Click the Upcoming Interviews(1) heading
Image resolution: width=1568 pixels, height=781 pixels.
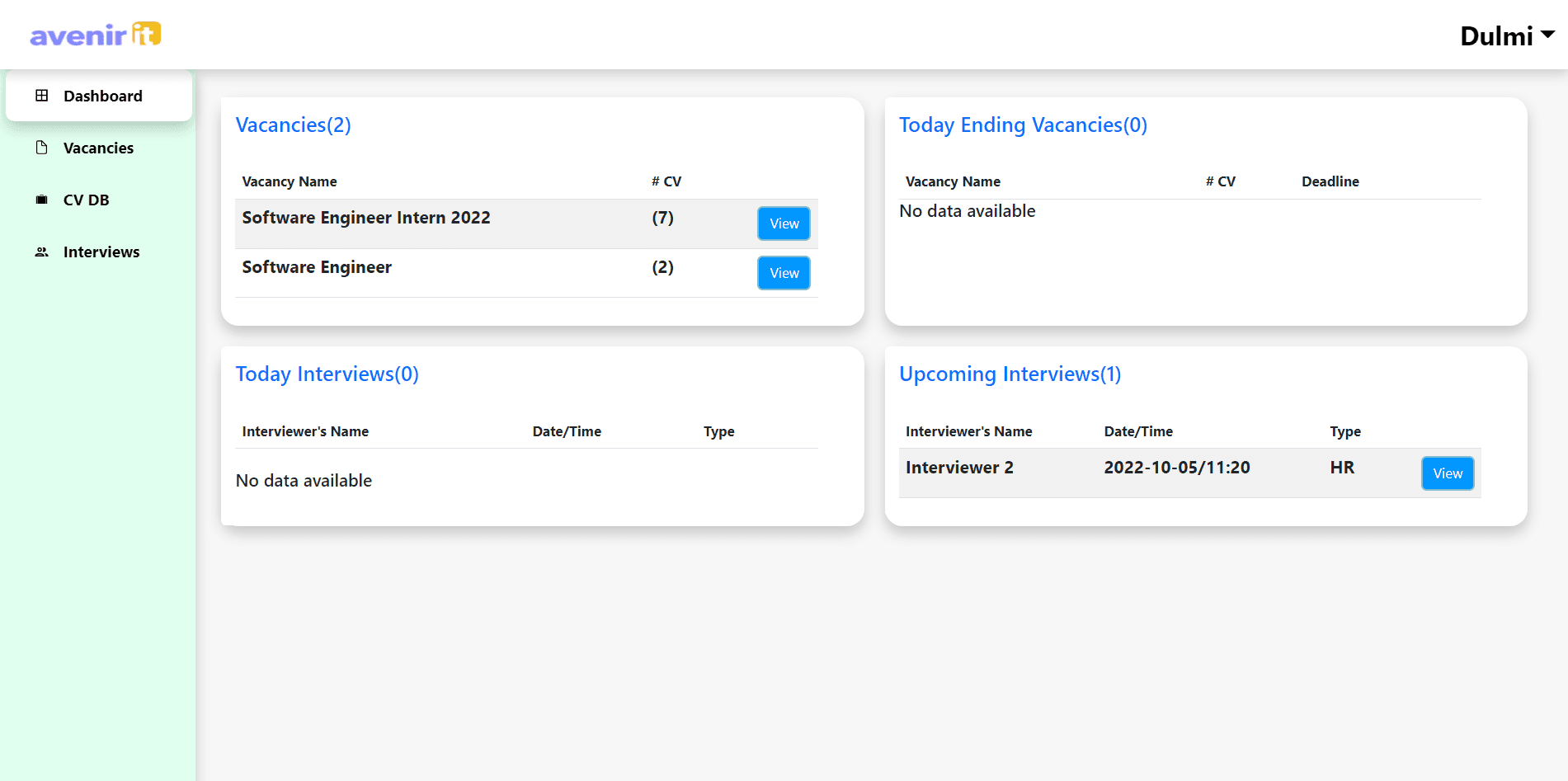pos(1010,374)
